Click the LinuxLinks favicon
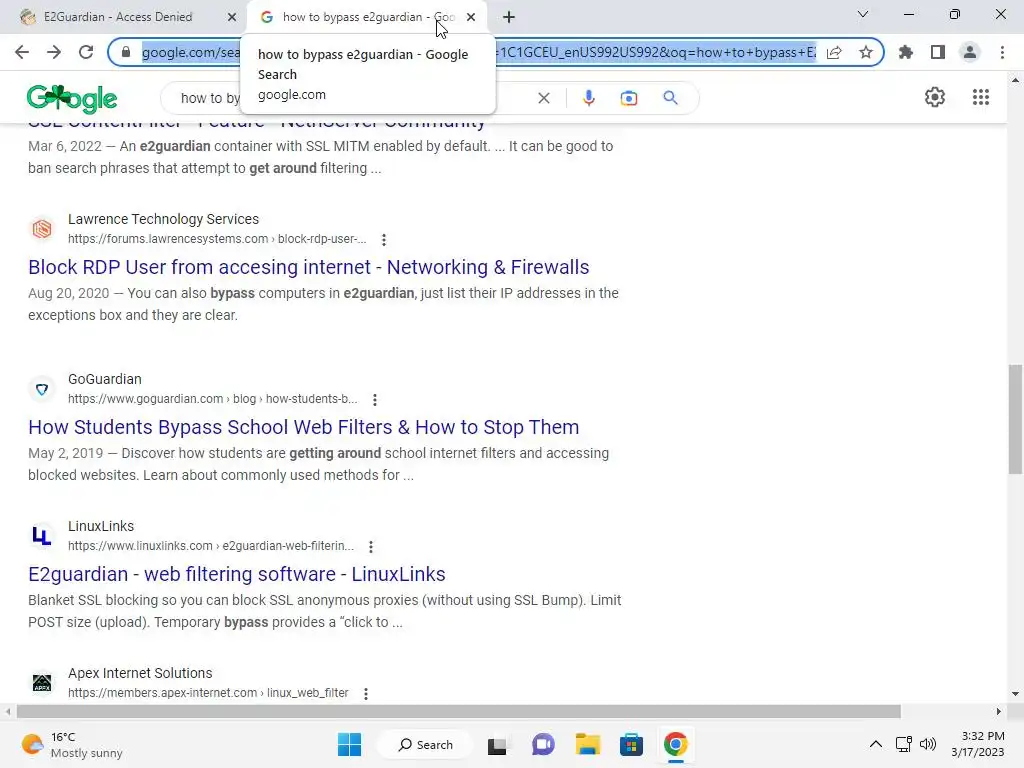 42,536
